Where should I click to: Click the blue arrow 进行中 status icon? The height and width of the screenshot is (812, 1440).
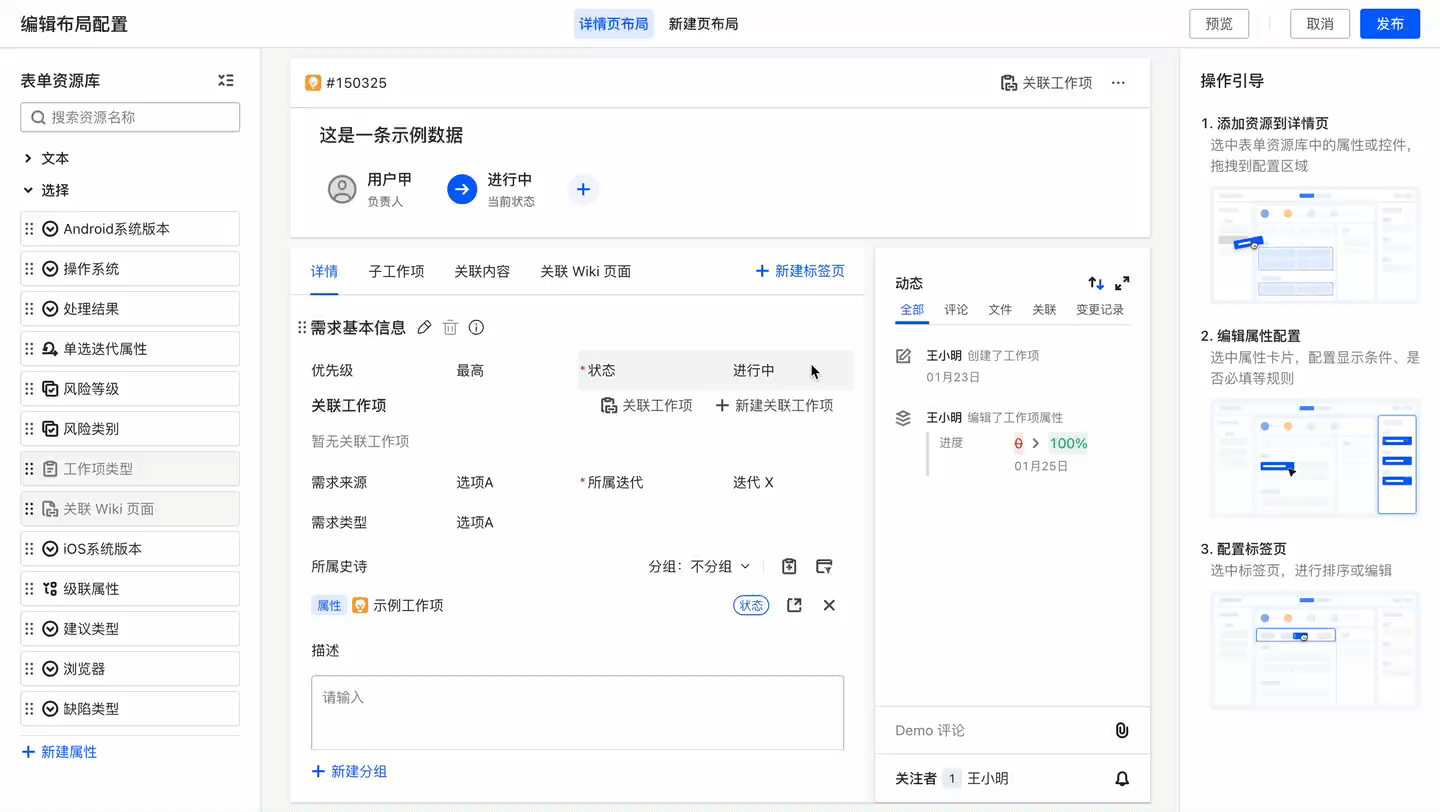(x=462, y=189)
